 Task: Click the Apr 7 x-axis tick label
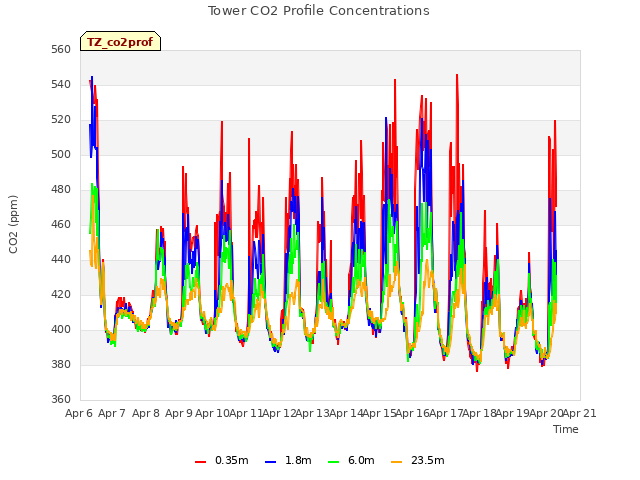point(112,413)
